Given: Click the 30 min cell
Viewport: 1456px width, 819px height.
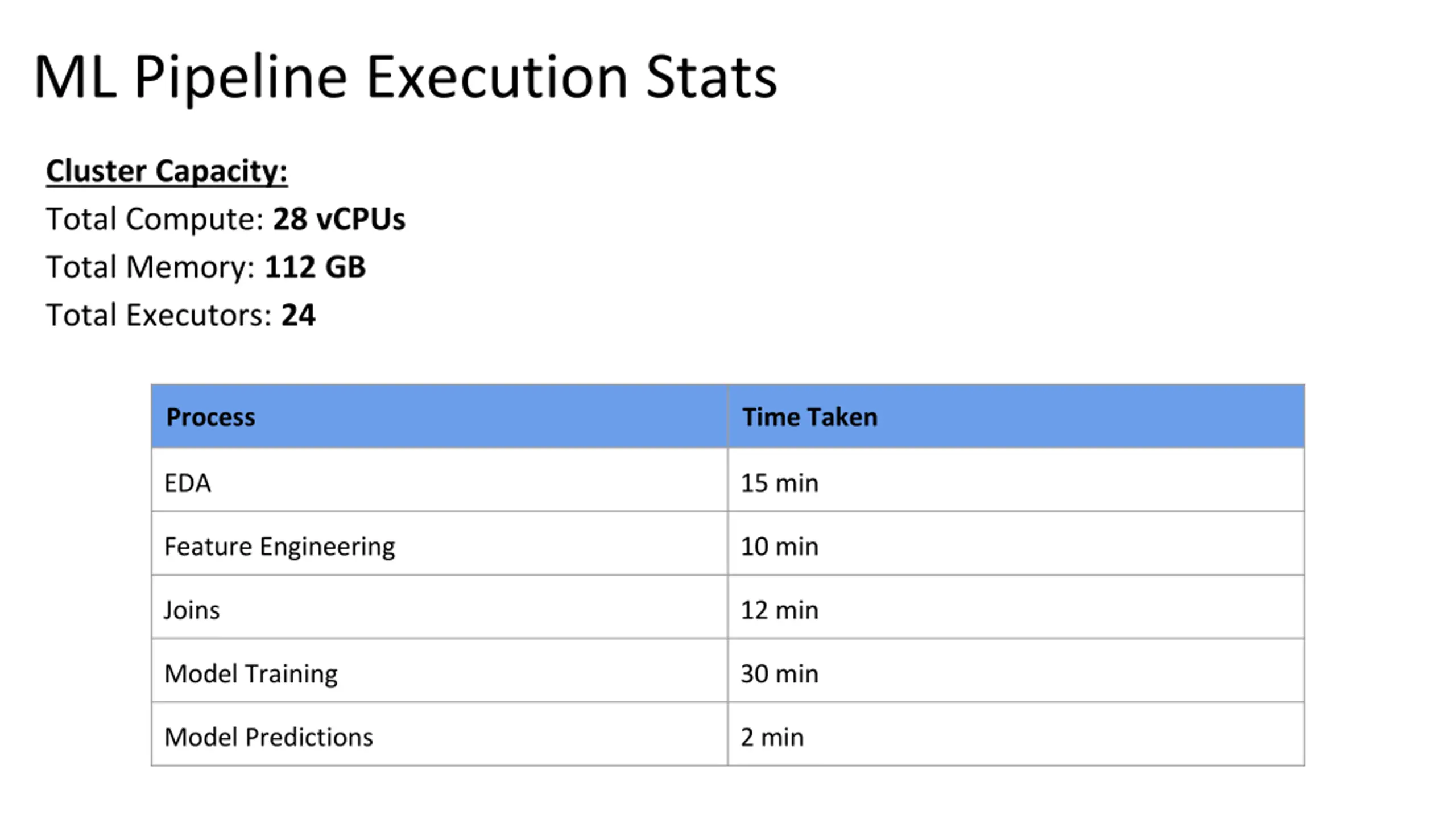Looking at the screenshot, I should click(1016, 671).
